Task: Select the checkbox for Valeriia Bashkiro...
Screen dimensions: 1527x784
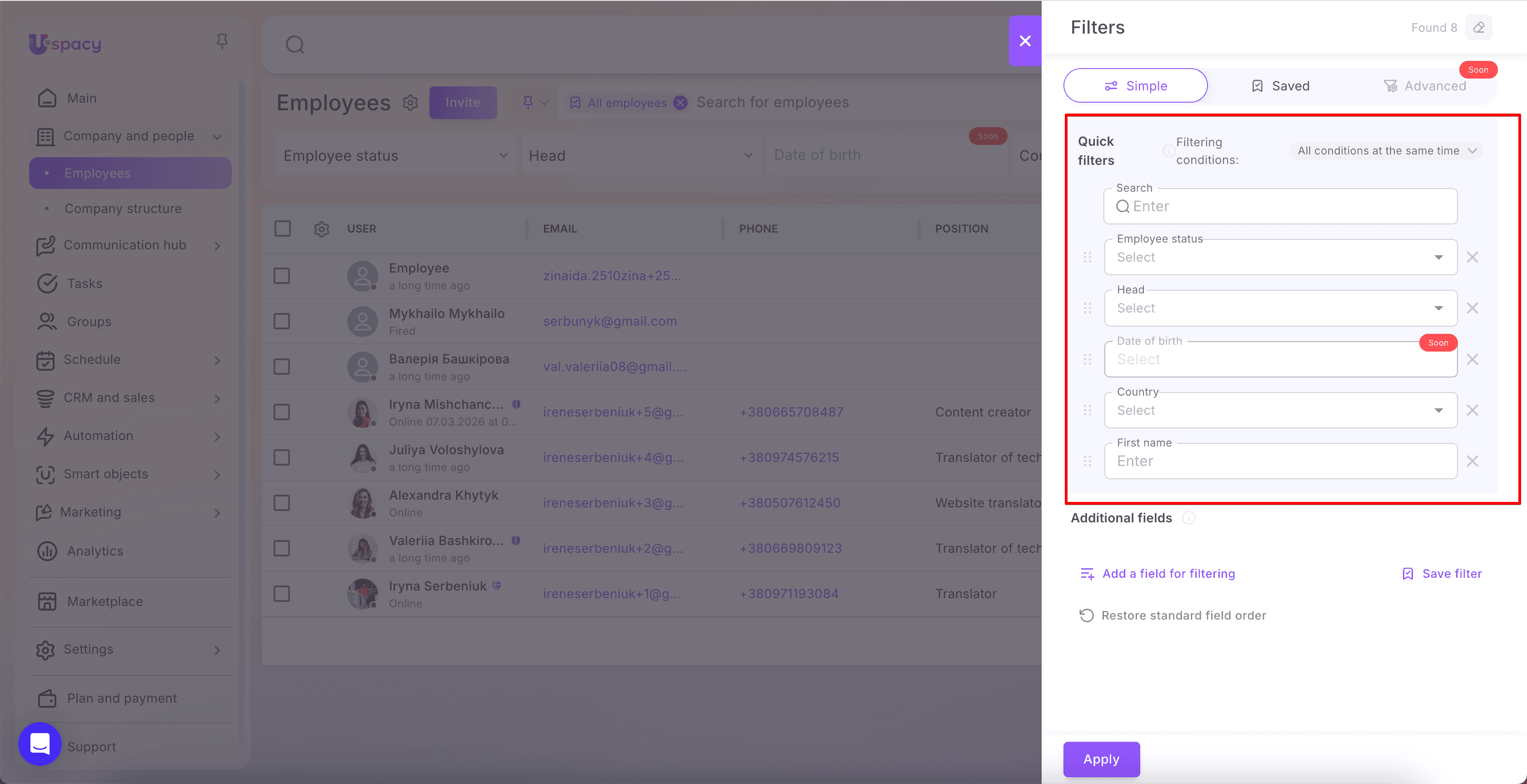Action: (282, 549)
